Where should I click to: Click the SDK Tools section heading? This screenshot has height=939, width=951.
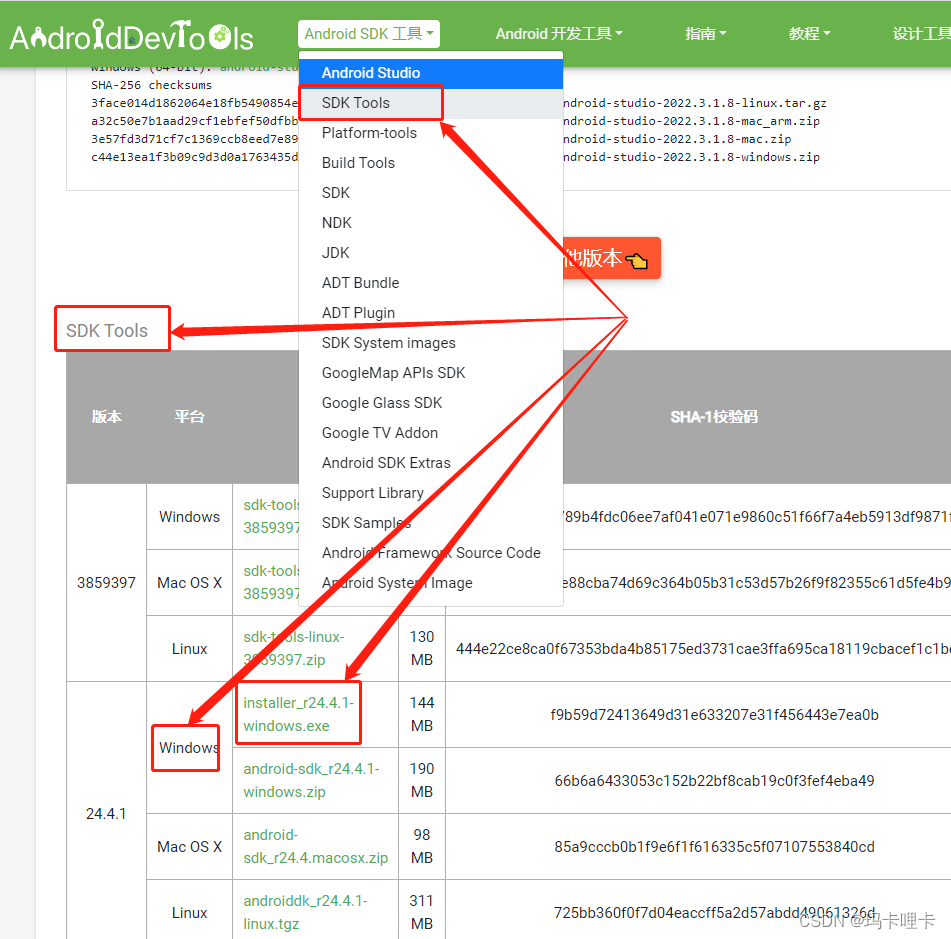[x=107, y=331]
